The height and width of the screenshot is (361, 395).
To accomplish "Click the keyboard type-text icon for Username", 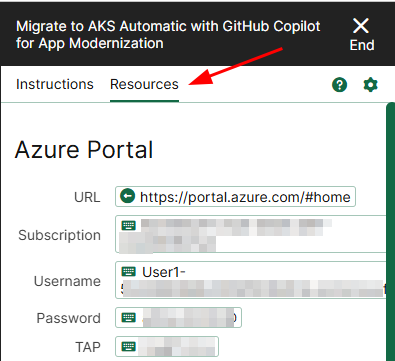I will pos(129,272).
